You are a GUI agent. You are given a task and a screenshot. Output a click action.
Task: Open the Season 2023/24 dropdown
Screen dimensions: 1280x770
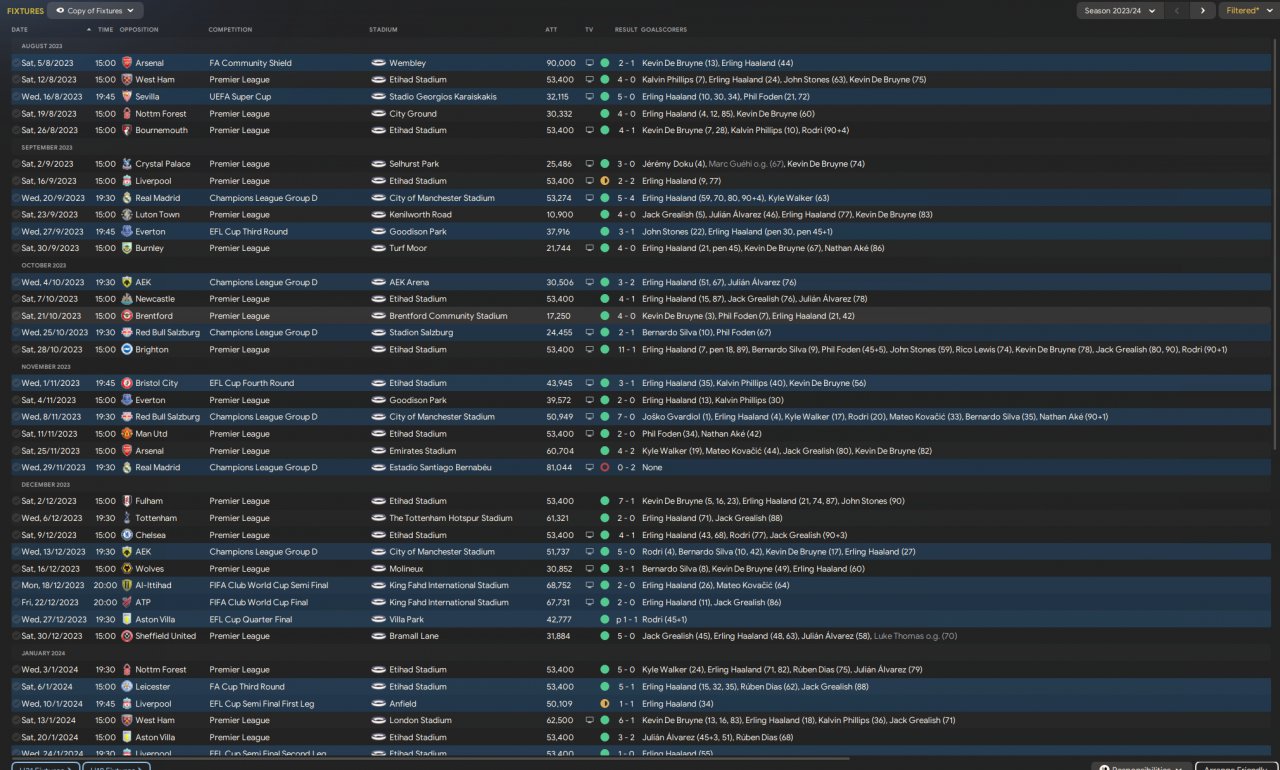(x=1120, y=11)
